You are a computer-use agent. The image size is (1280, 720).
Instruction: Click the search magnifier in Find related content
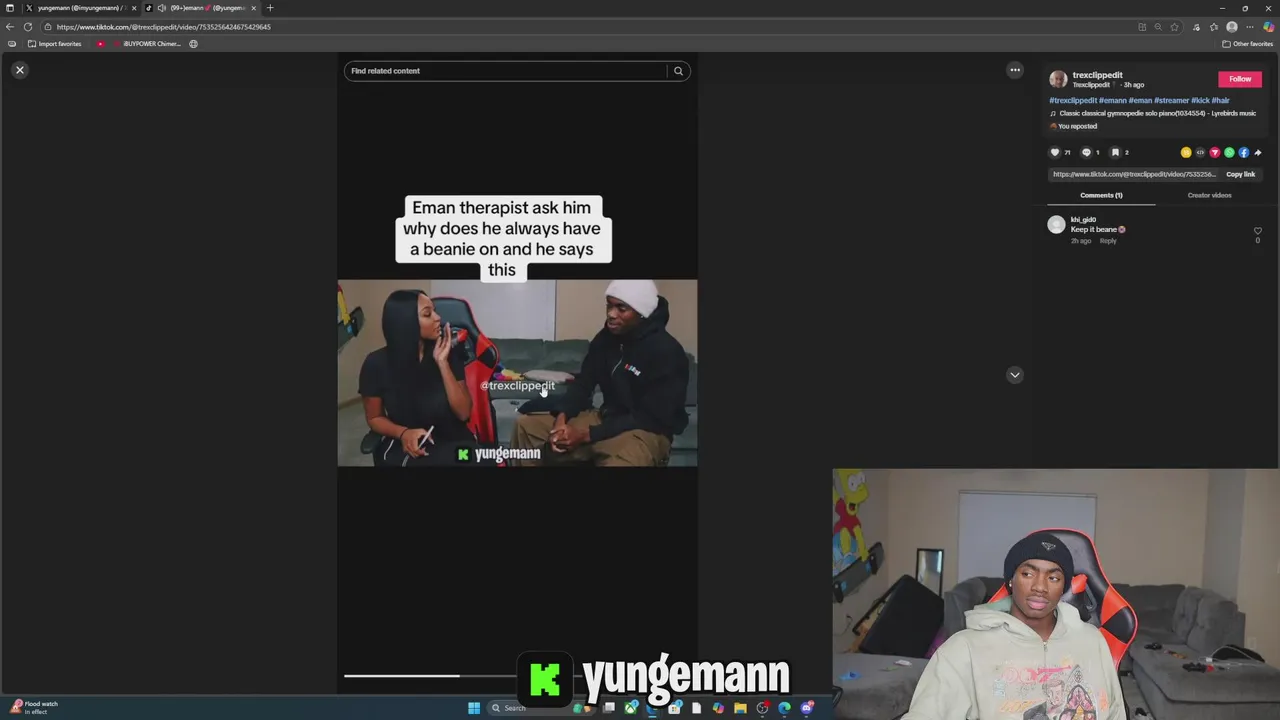pos(678,71)
